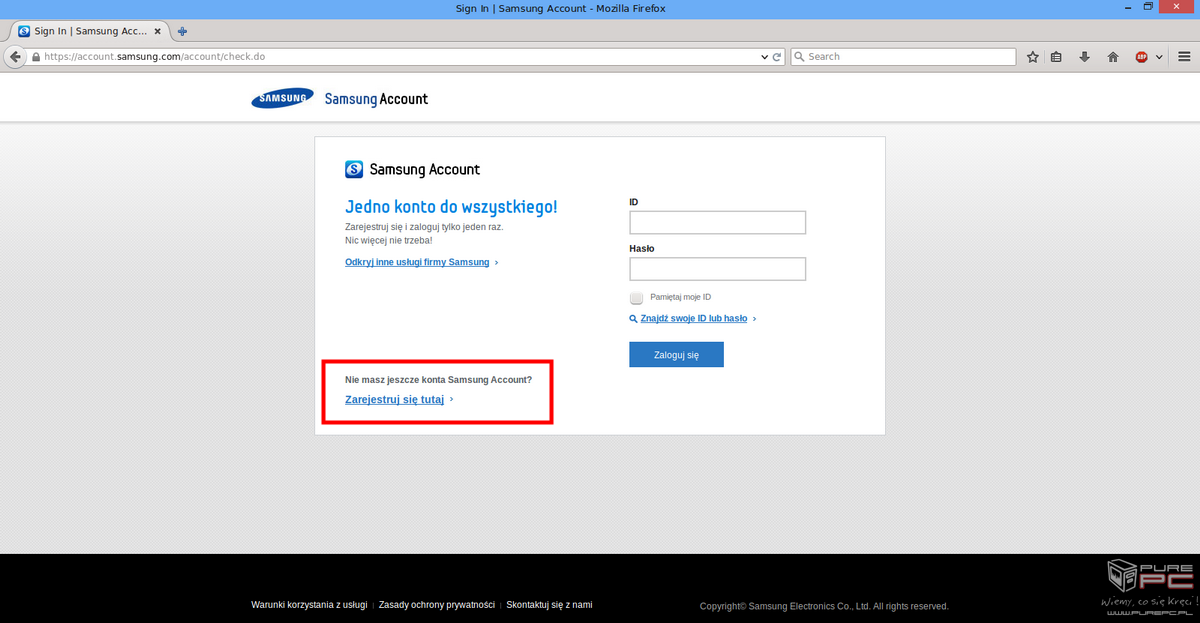Go to the Firefox home page icon
1200x623 pixels.
[1112, 57]
